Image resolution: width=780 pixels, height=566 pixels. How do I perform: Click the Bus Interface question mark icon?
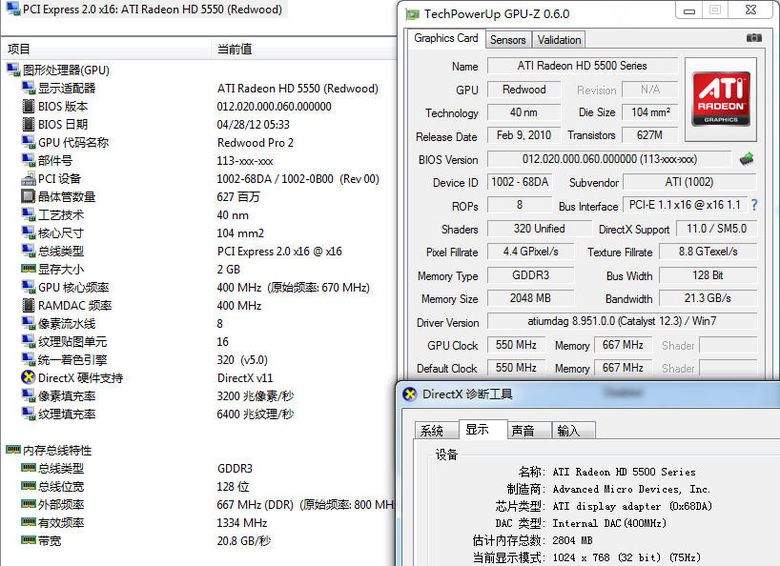pos(754,205)
